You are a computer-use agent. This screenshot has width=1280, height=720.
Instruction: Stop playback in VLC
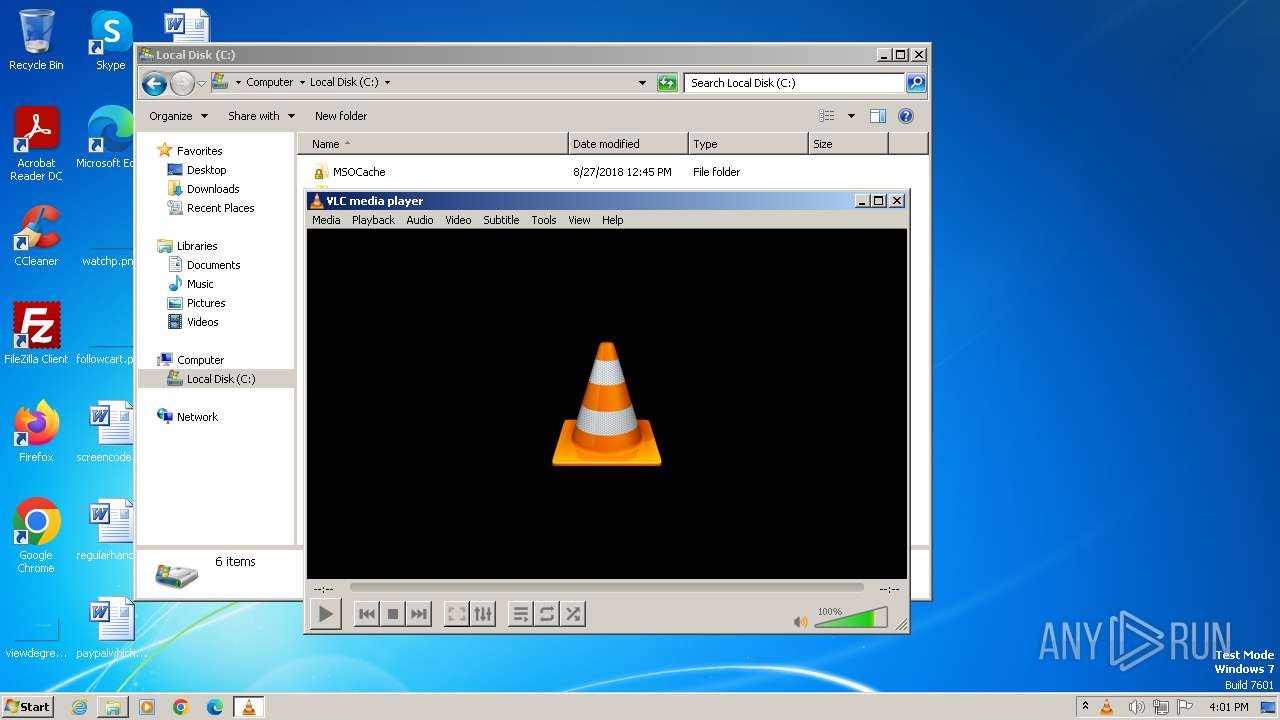coord(393,614)
